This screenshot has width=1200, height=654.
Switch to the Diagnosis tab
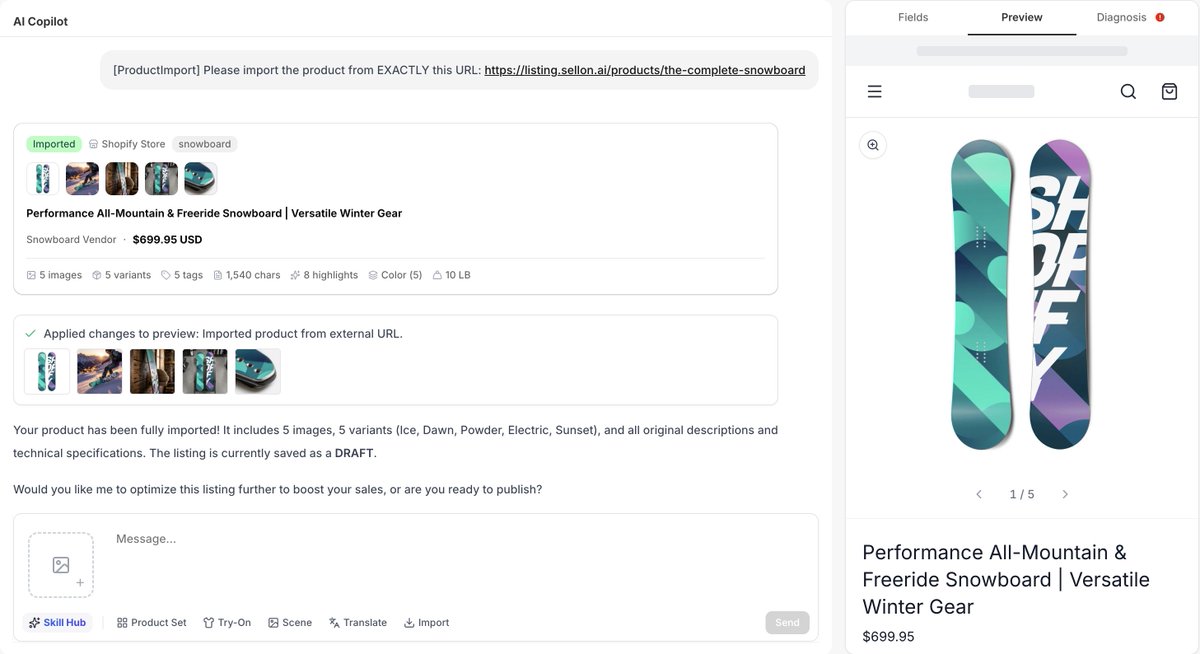[1121, 17]
